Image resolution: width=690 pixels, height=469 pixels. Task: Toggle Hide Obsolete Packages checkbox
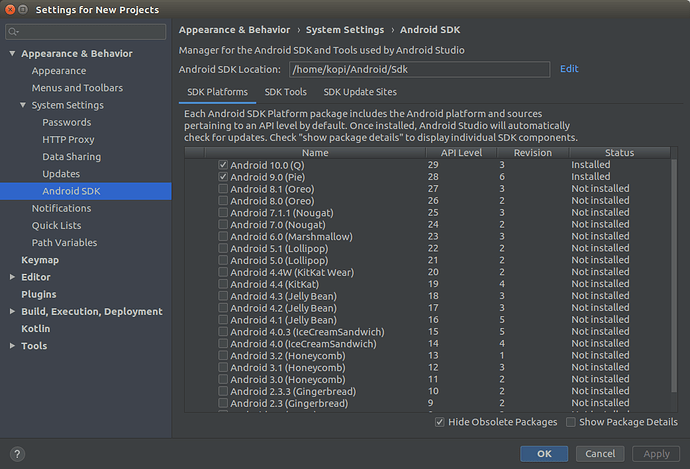click(440, 422)
